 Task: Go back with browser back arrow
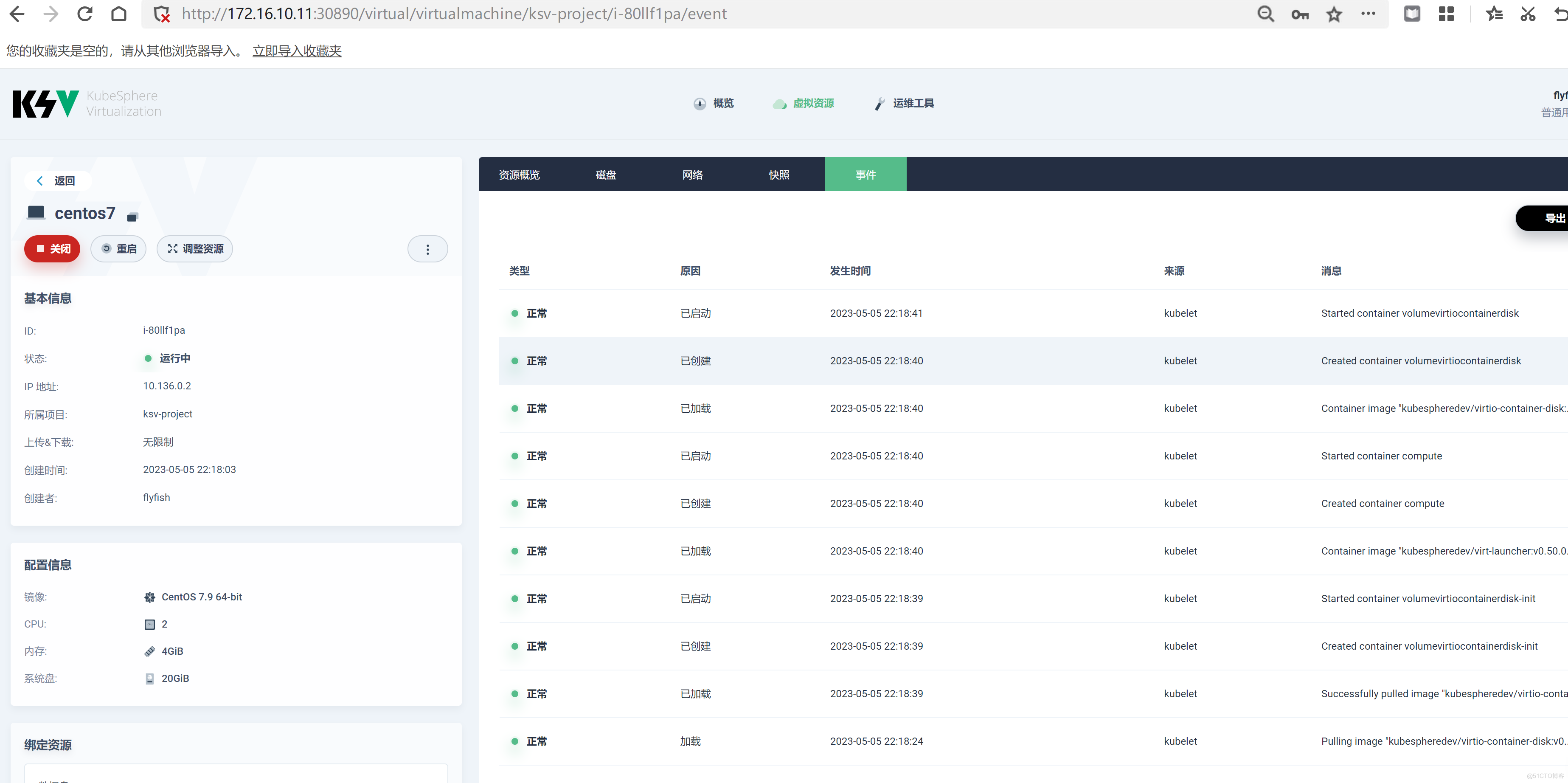(x=17, y=14)
